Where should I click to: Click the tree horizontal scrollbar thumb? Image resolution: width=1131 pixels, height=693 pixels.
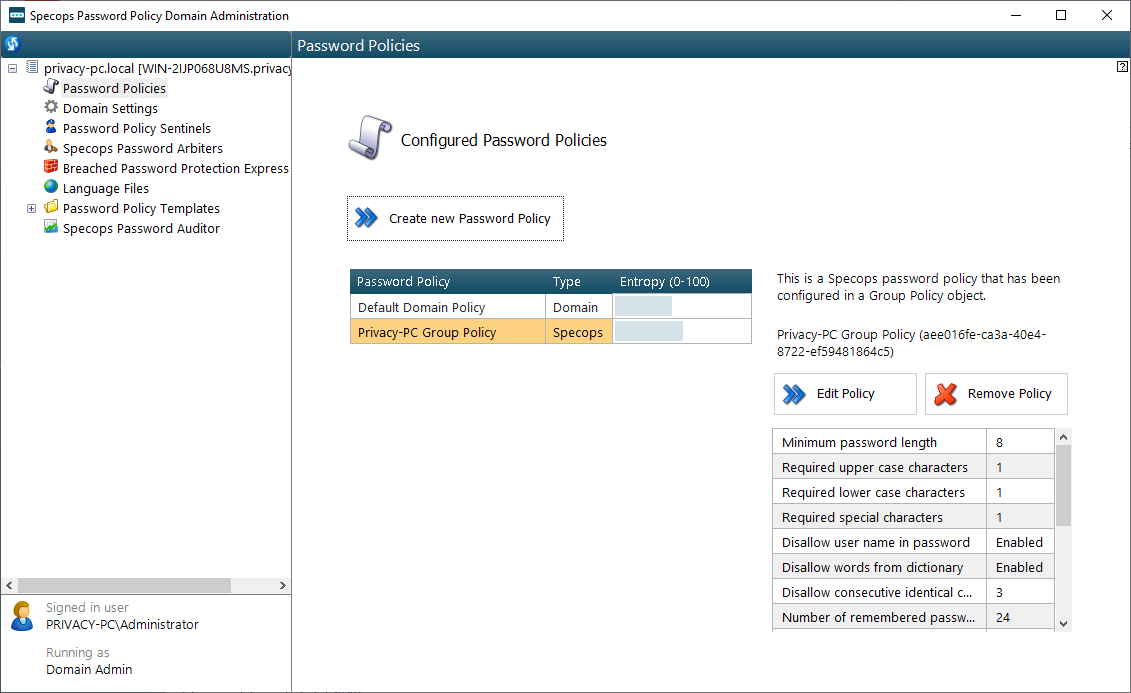[x=124, y=586]
